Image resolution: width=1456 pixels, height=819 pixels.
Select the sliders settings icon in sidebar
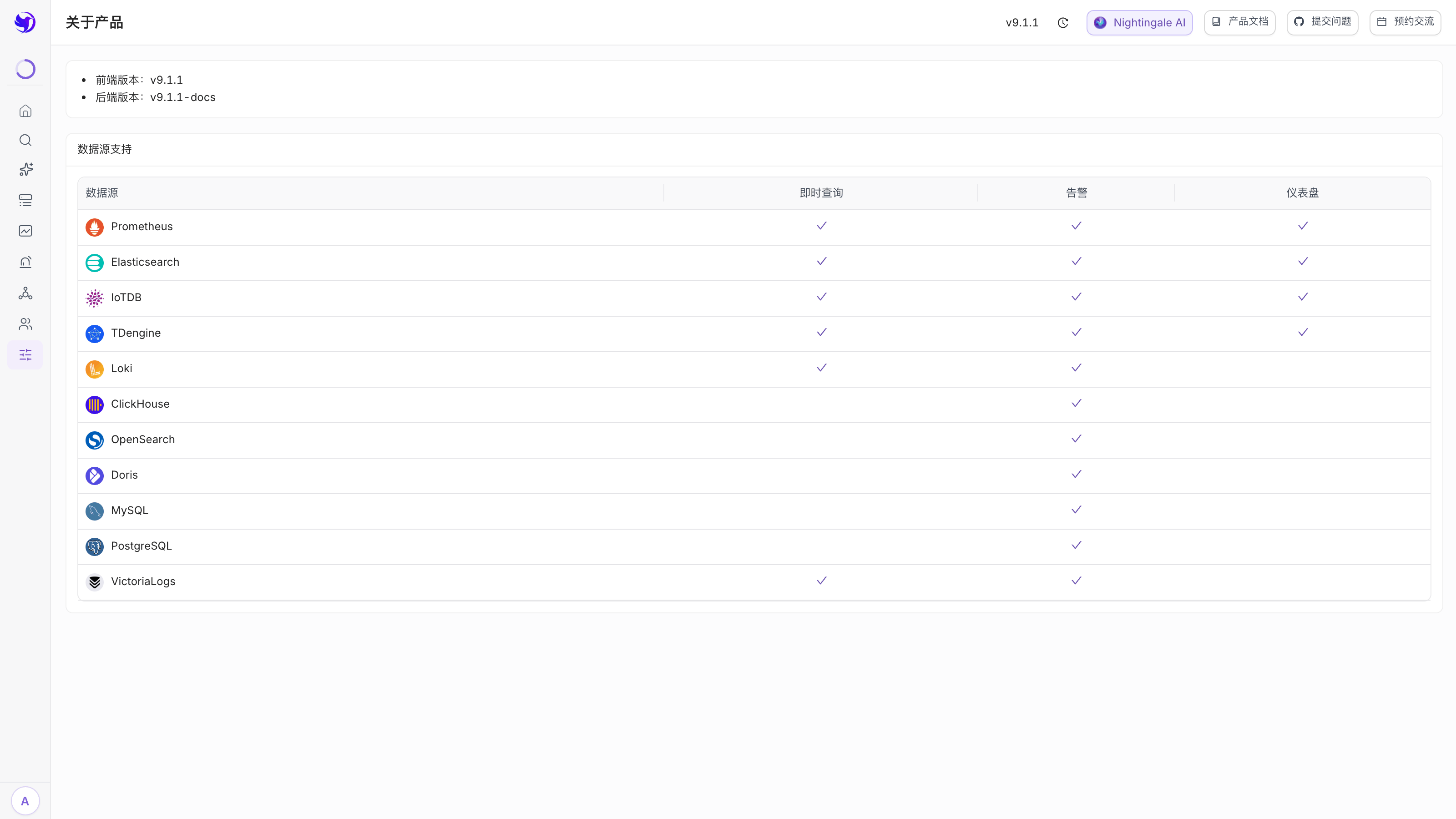25,355
